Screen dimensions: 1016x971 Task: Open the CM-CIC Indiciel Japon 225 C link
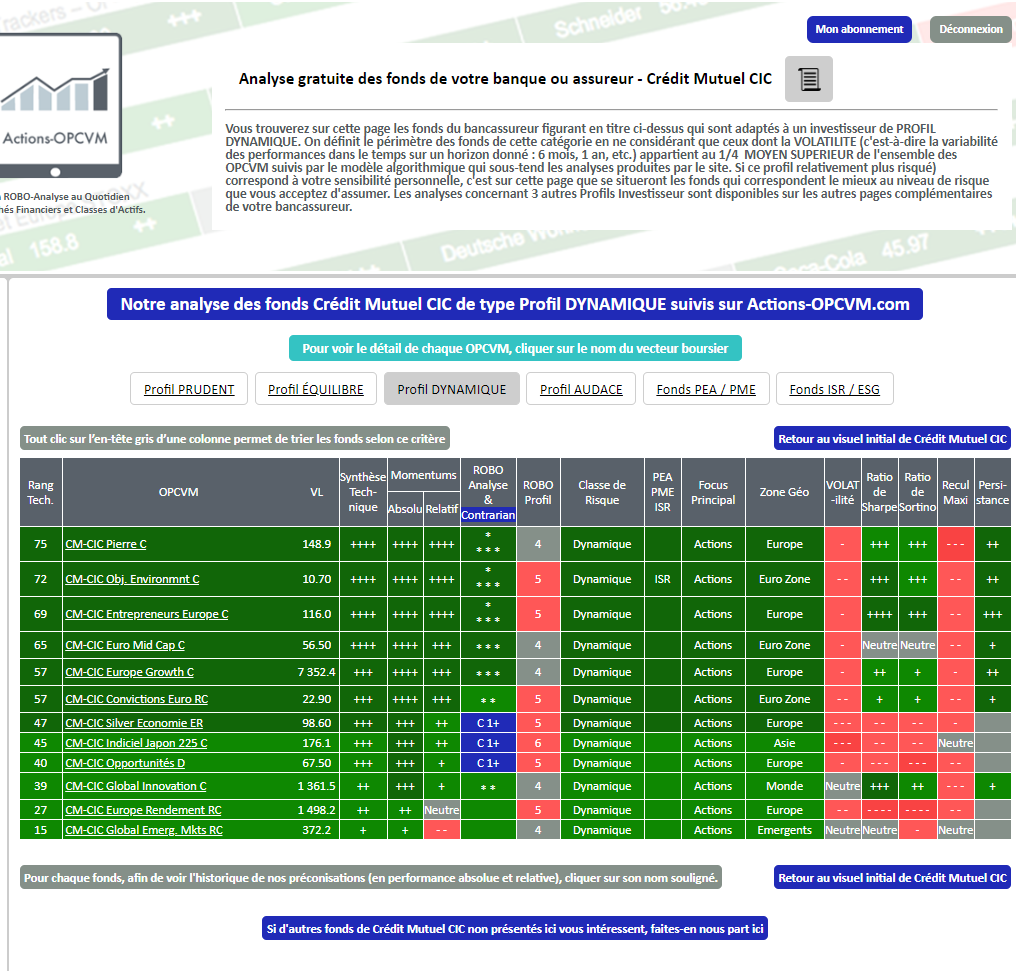coord(136,743)
